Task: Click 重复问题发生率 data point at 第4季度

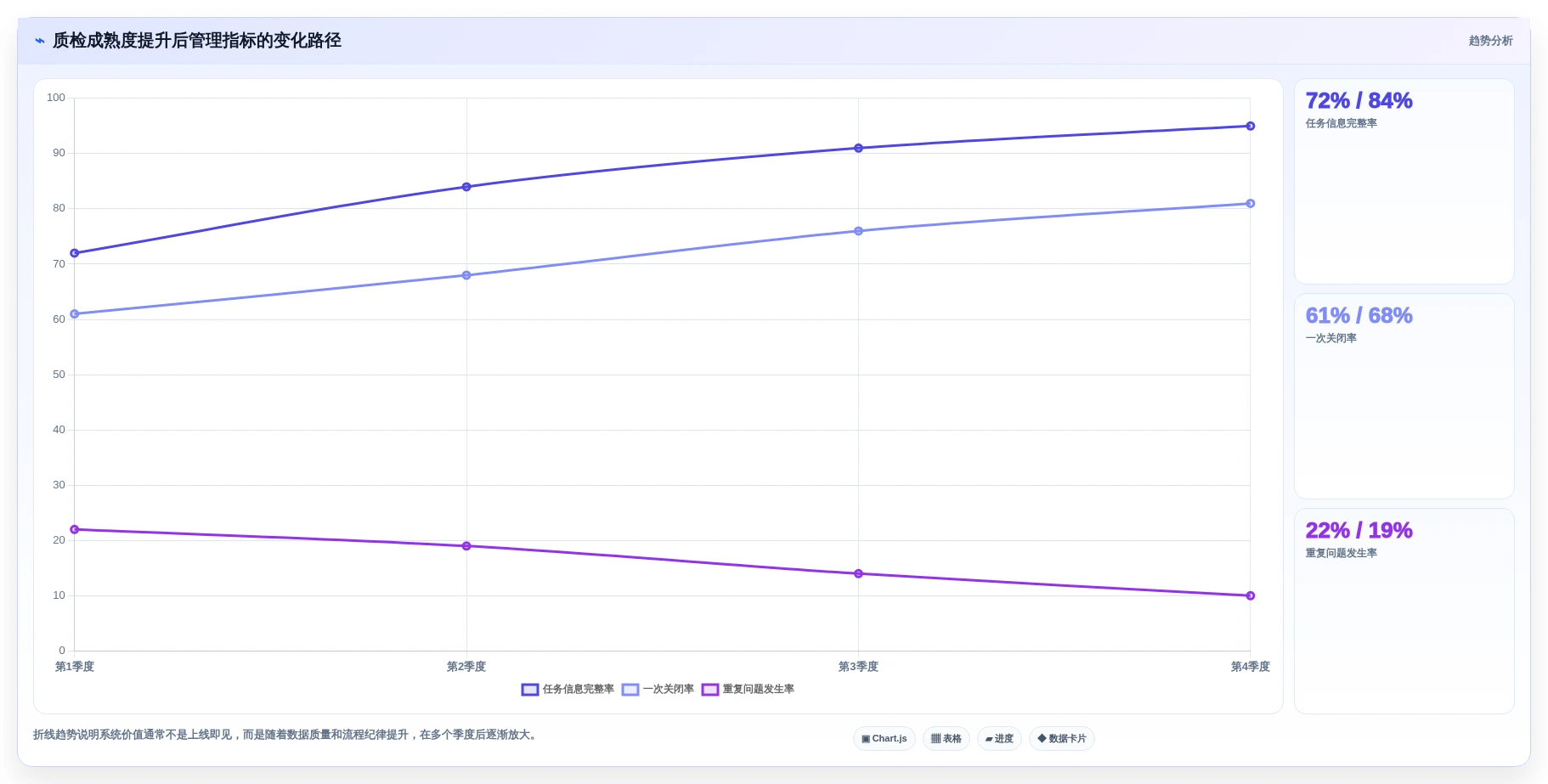Action: point(1251,596)
